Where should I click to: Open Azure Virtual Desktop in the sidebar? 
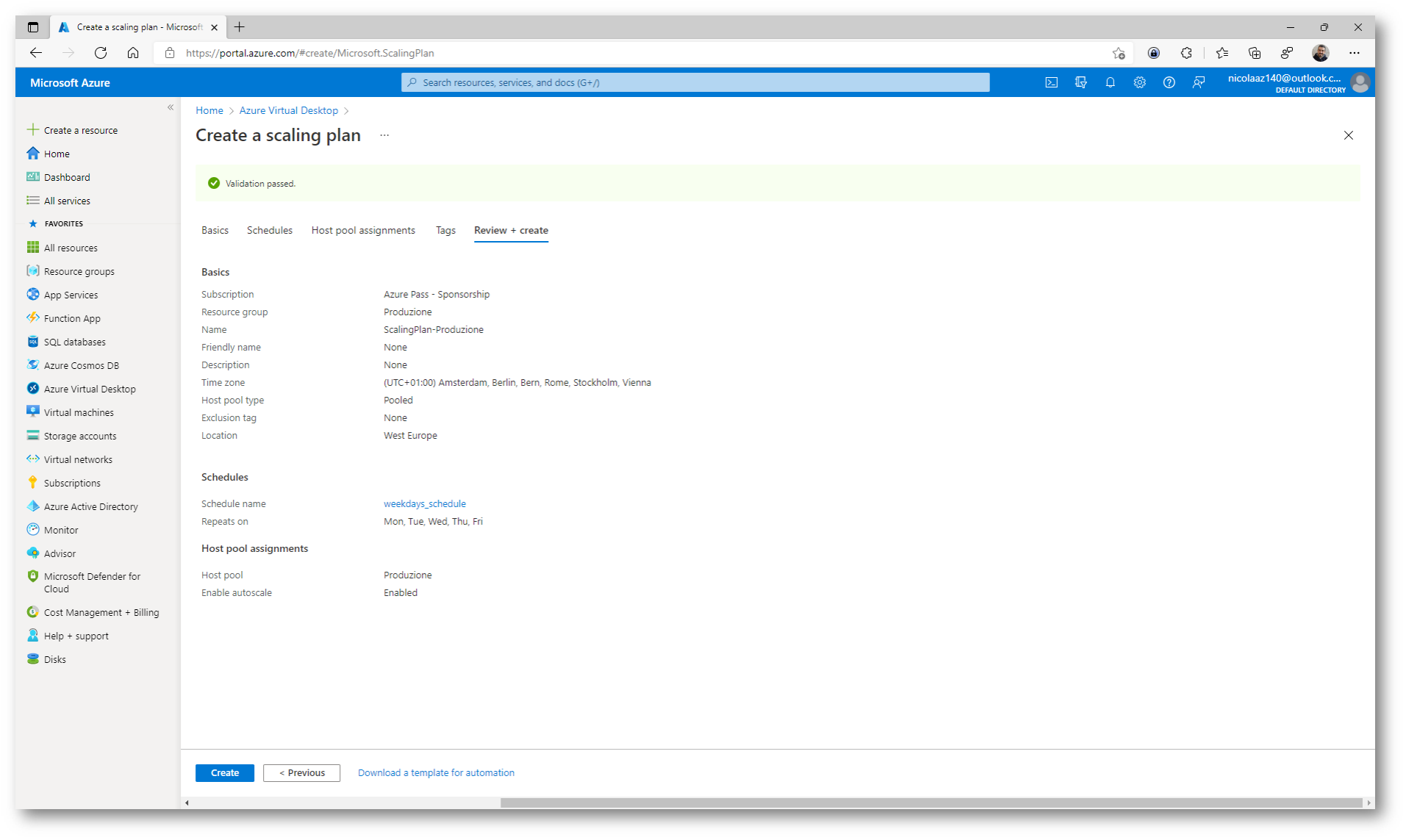[82, 389]
